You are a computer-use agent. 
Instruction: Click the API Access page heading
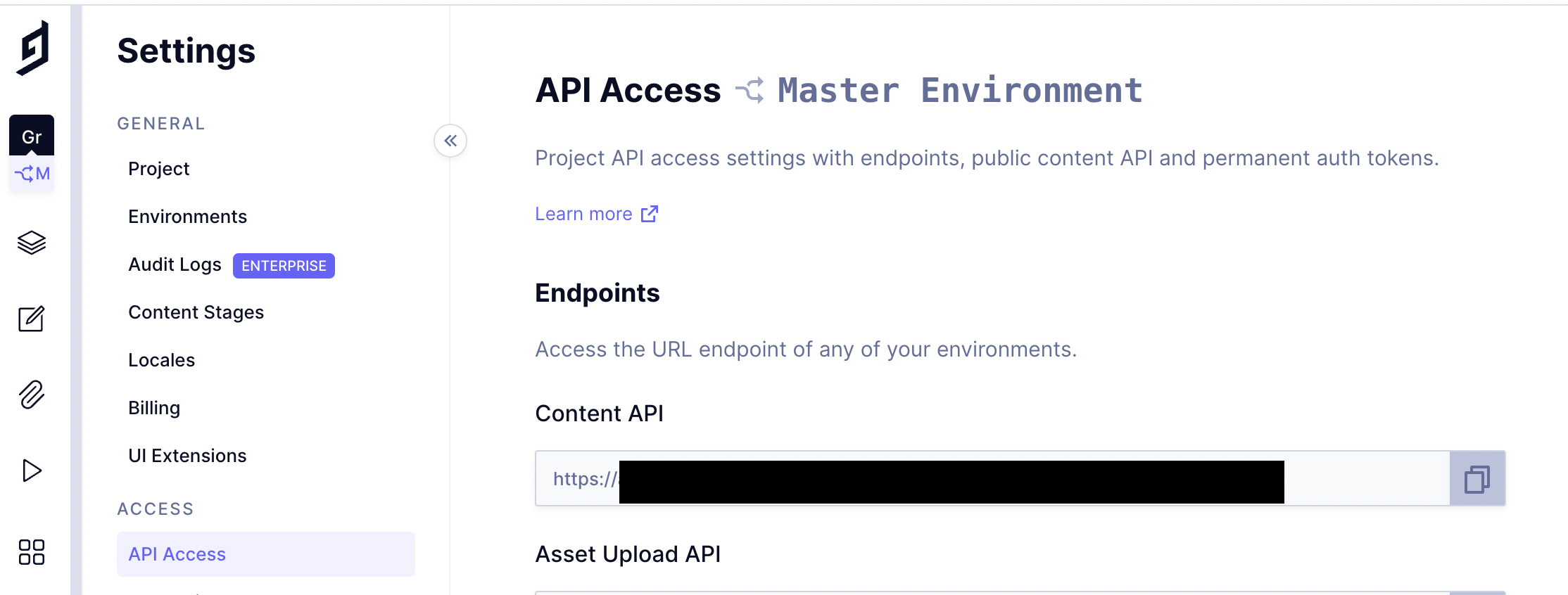point(628,91)
